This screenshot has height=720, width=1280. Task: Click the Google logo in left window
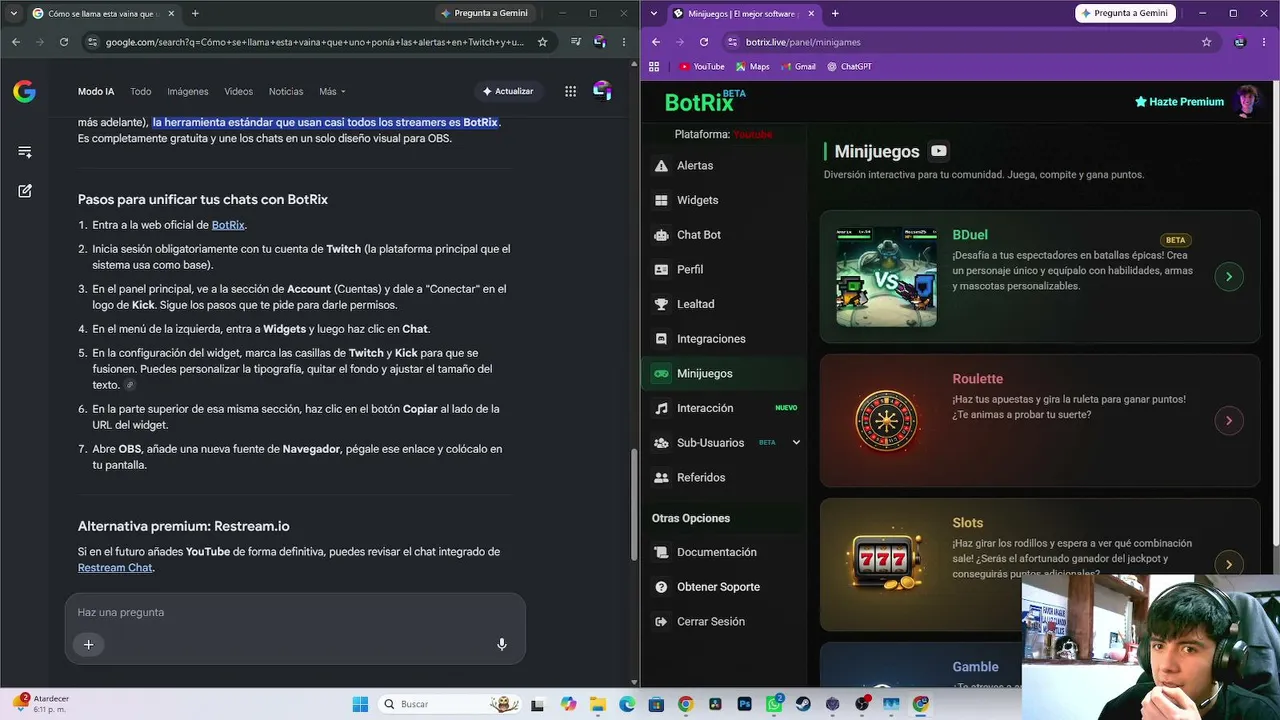pos(24,91)
